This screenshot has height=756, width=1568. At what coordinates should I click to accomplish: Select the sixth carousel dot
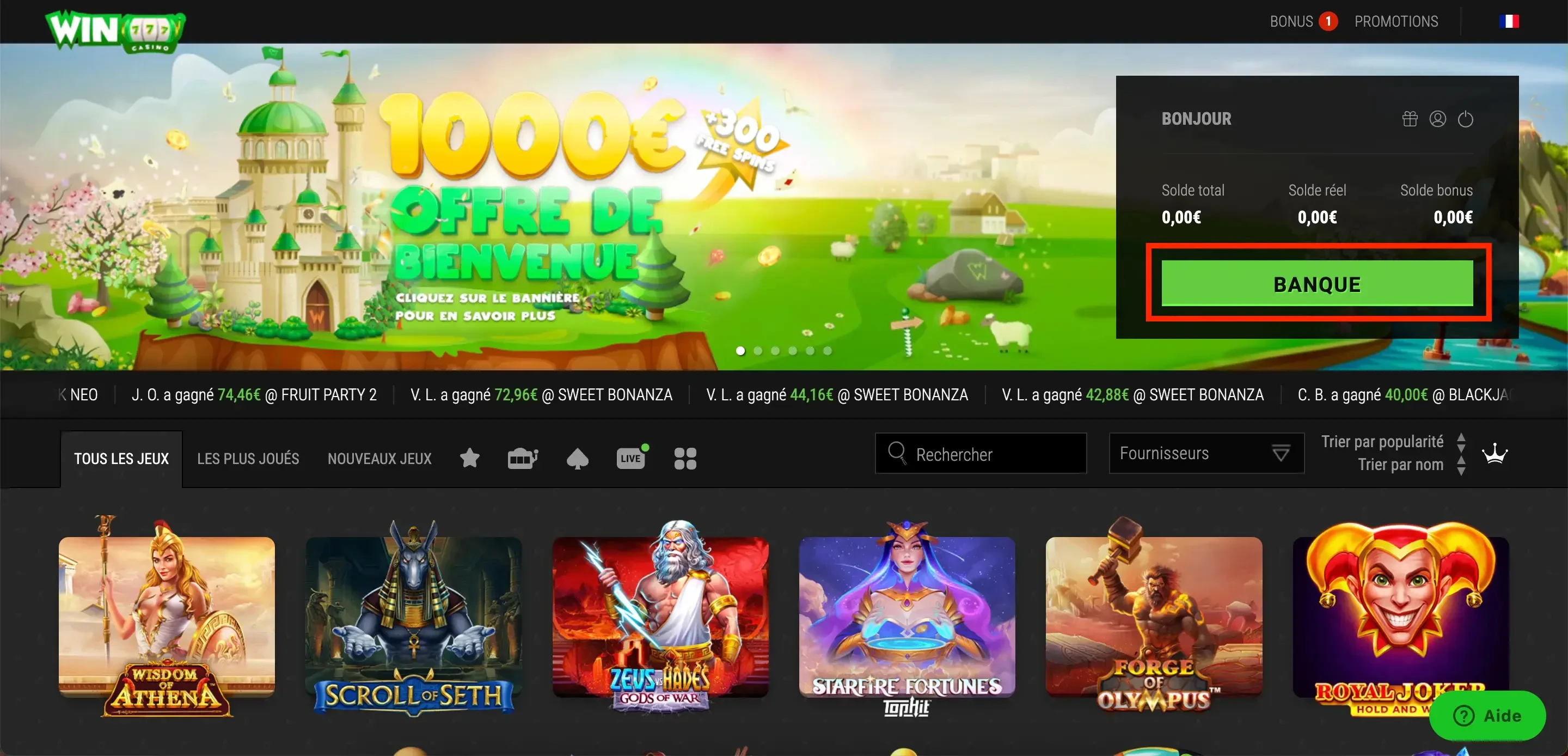(x=827, y=350)
